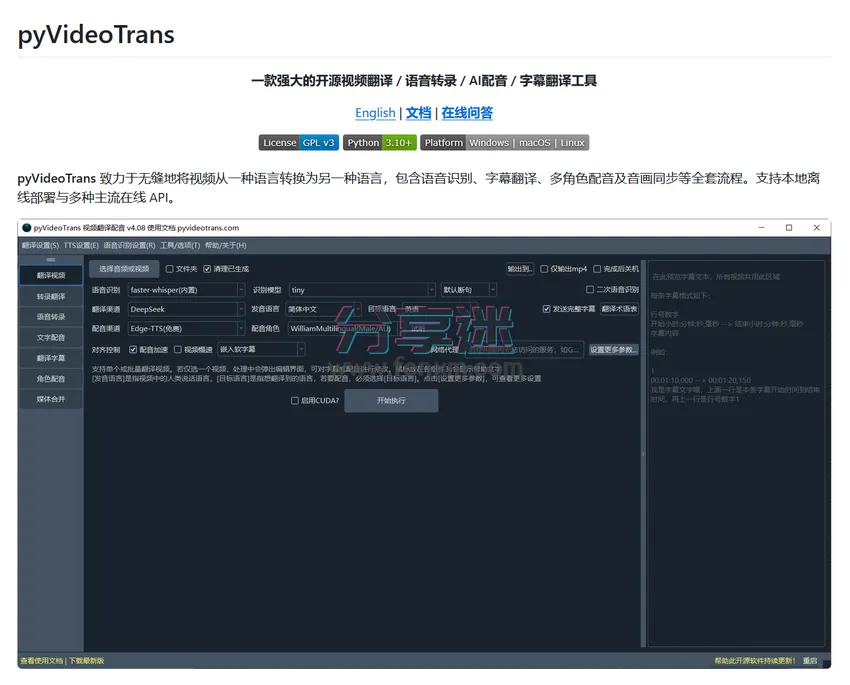Viewport: 850px width, 685px height.
Task: Click the 开始执行 button
Action: 391,400
